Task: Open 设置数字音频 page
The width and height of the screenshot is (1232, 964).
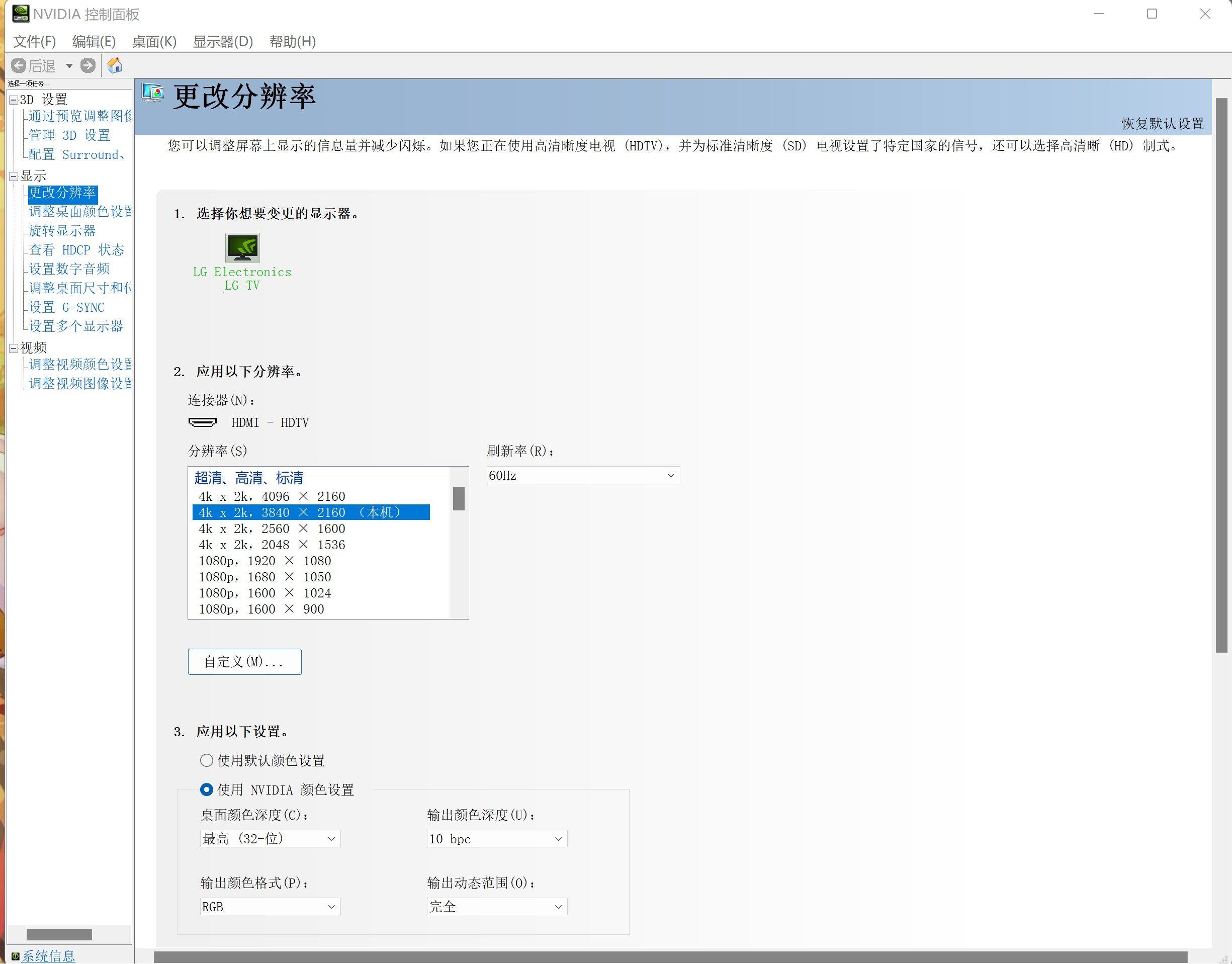Action: tap(69, 269)
